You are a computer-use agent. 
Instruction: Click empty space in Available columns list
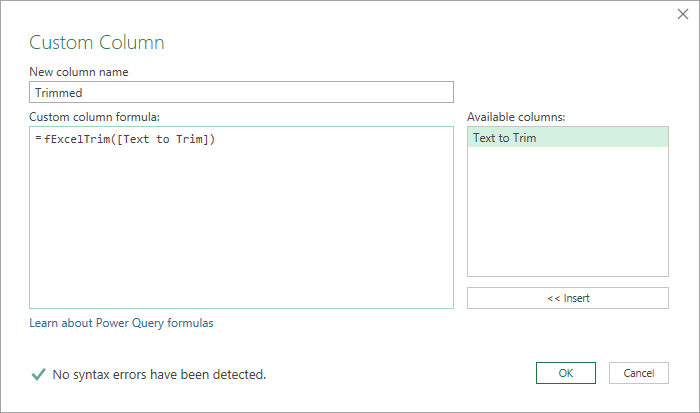[568, 211]
